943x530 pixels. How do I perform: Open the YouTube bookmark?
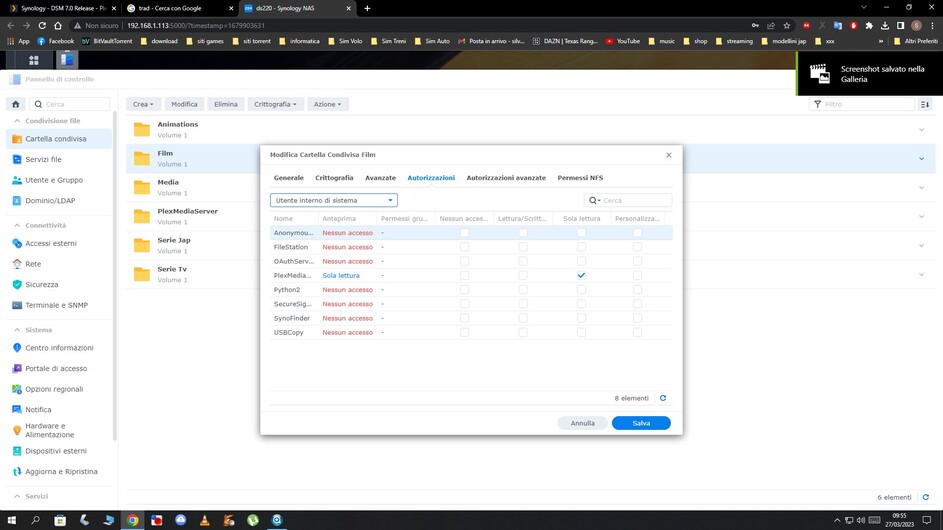(622, 42)
